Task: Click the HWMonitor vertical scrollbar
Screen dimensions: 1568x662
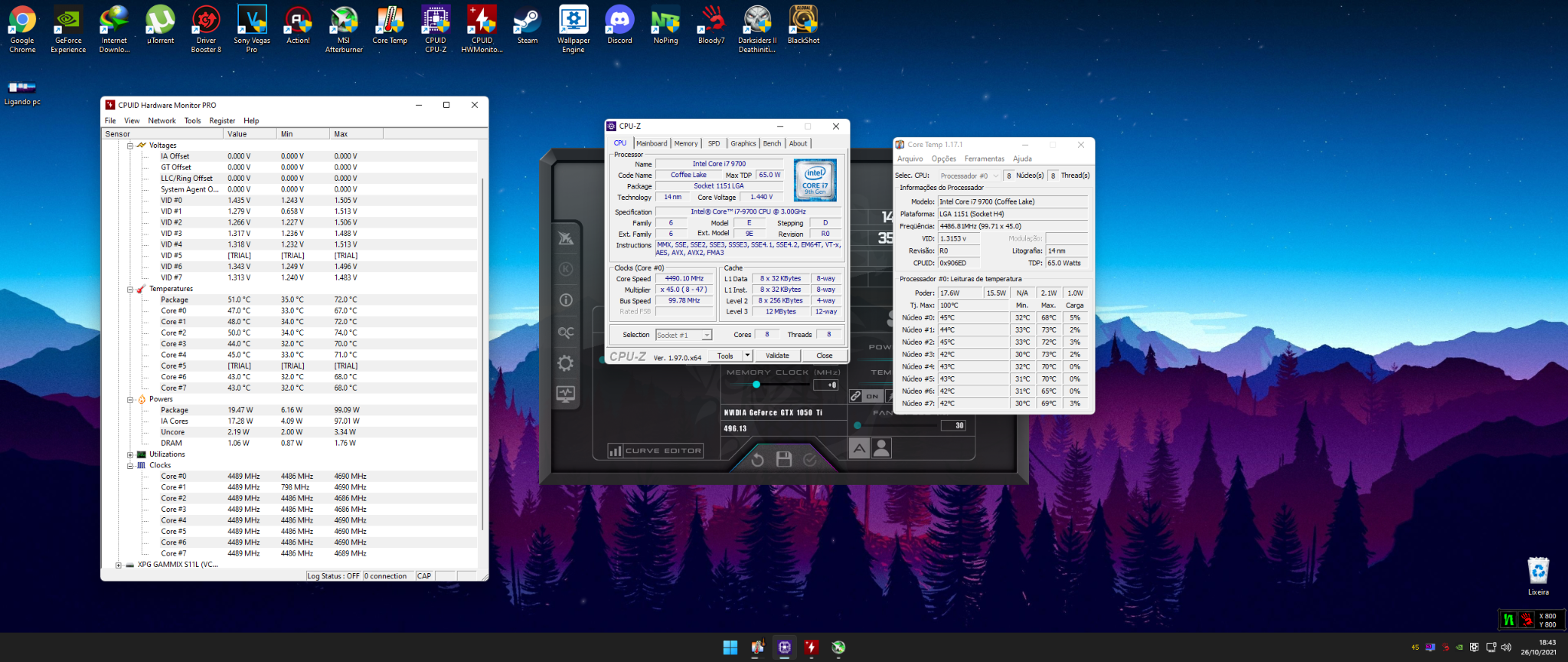Action: point(482,354)
